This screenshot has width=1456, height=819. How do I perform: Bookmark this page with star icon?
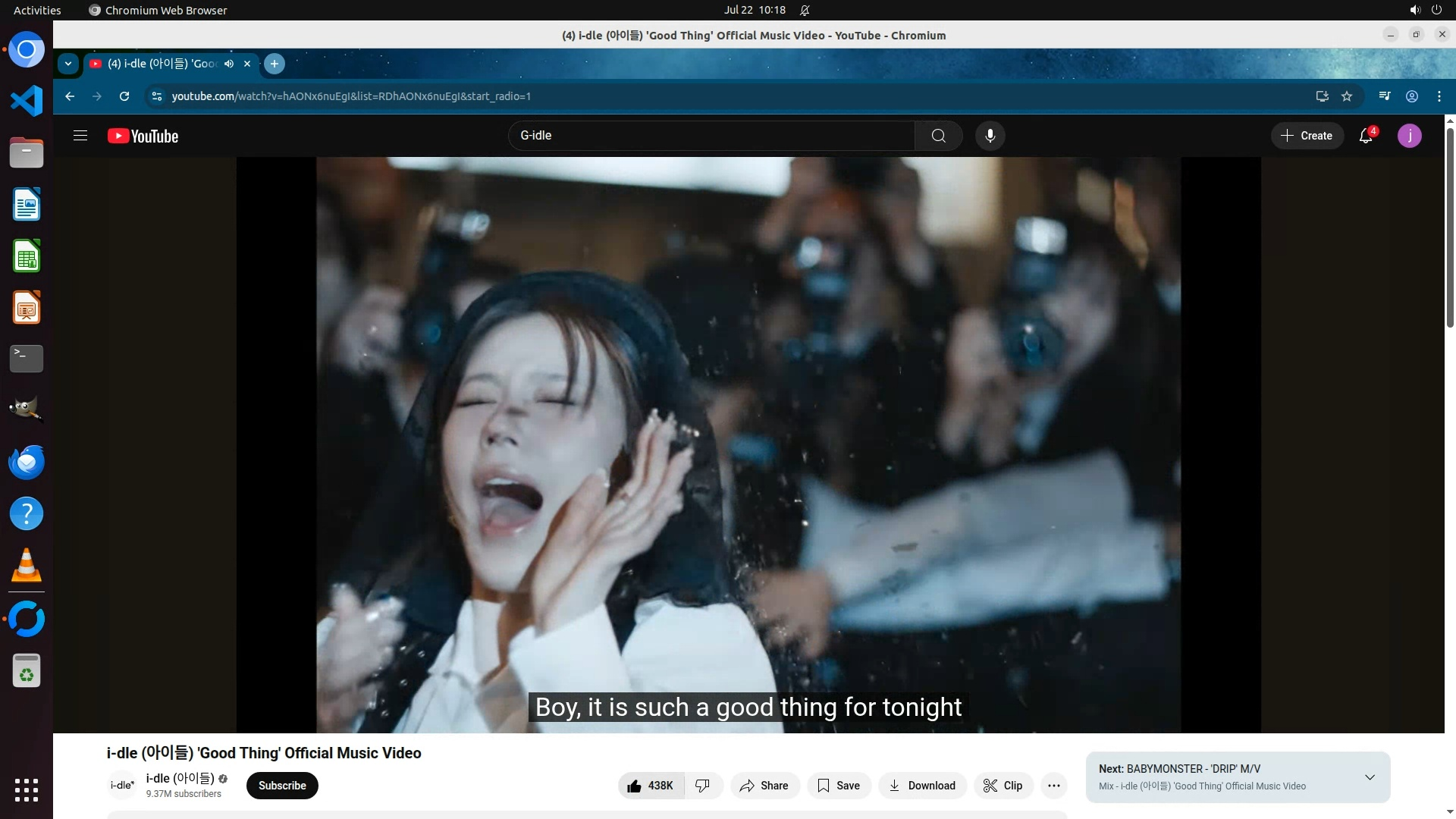[1347, 96]
